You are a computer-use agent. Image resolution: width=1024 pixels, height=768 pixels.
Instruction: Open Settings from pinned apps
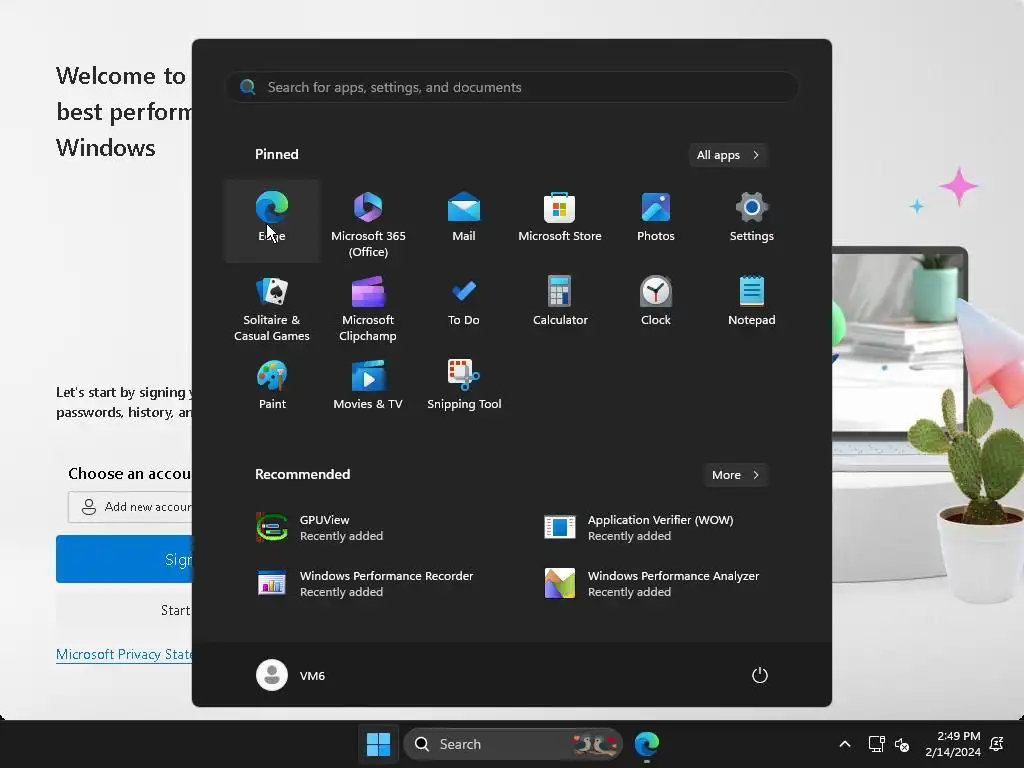pyautogui.click(x=752, y=221)
